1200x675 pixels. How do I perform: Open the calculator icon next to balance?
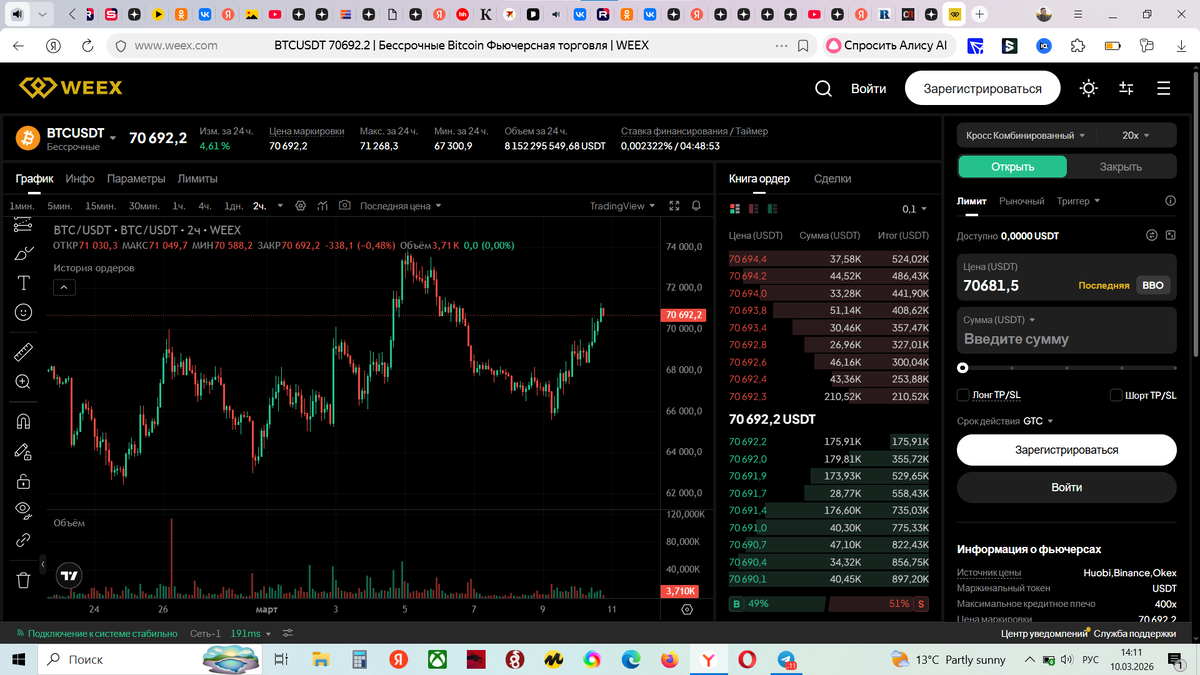[1170, 236]
